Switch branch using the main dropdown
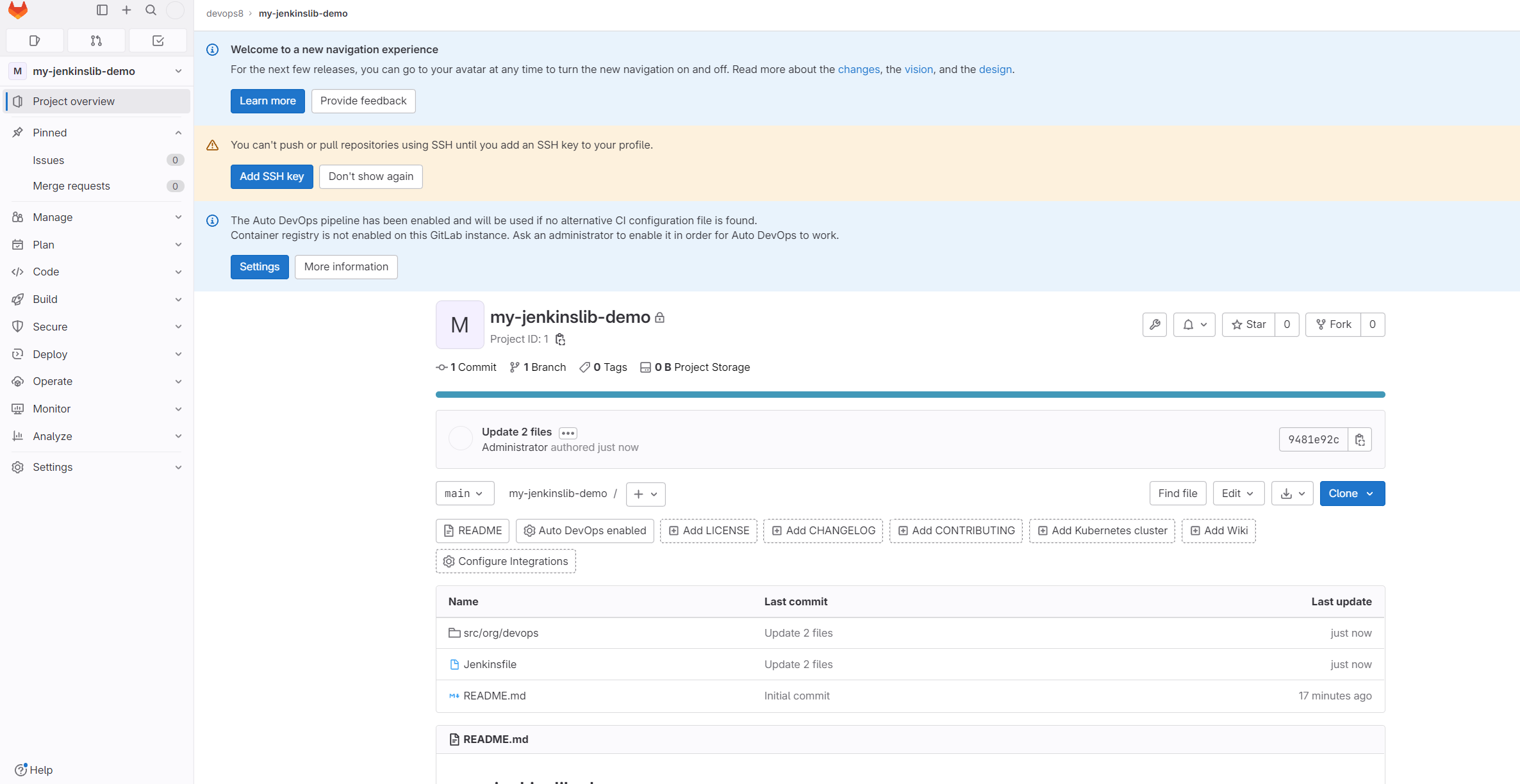This screenshot has height=784, width=1520. point(465,493)
